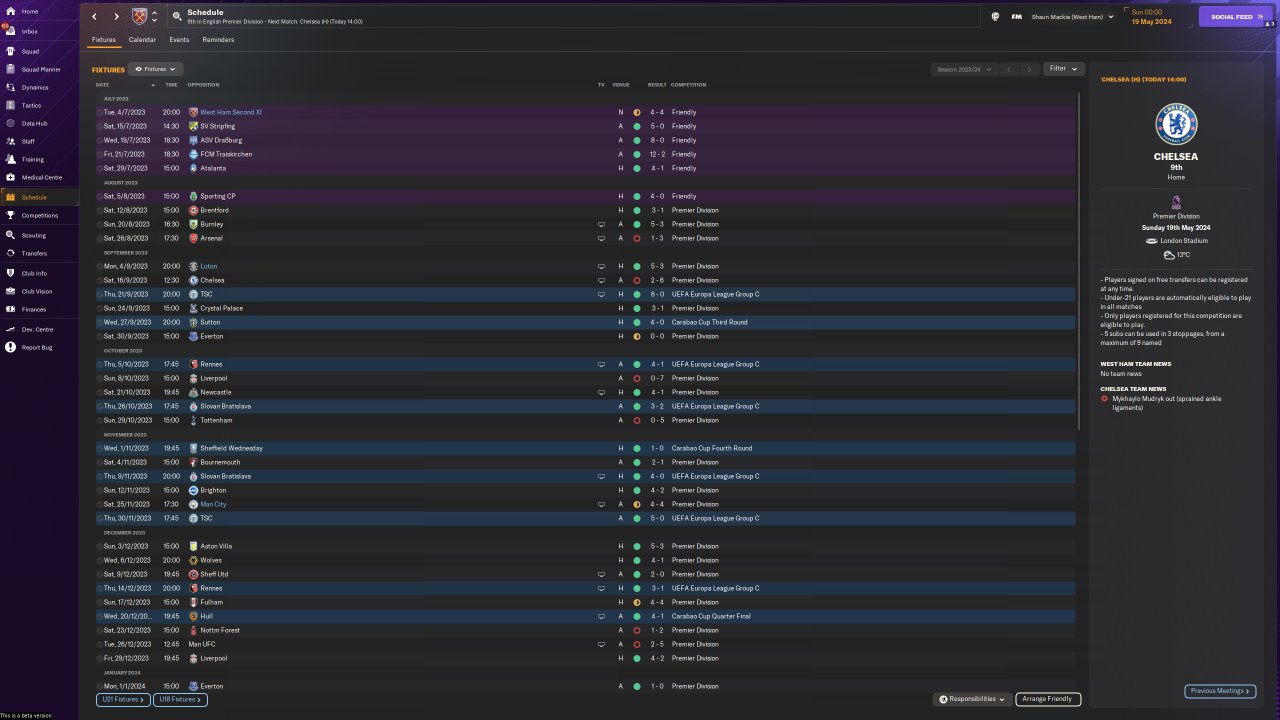This screenshot has width=1280, height=720.
Task: Switch to the Fixtures tab
Action: point(104,40)
